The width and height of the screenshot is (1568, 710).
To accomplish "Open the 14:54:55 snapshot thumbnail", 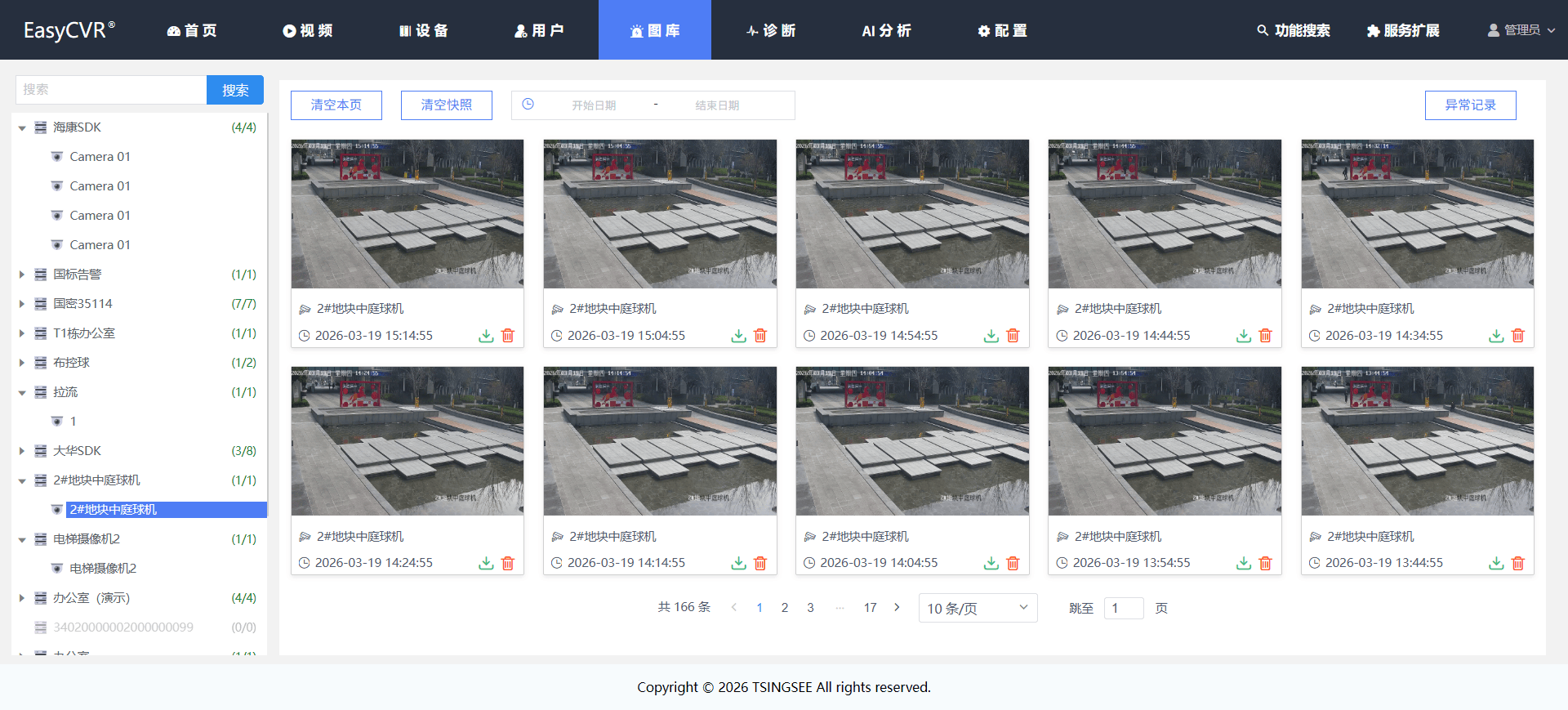I will (x=912, y=214).
